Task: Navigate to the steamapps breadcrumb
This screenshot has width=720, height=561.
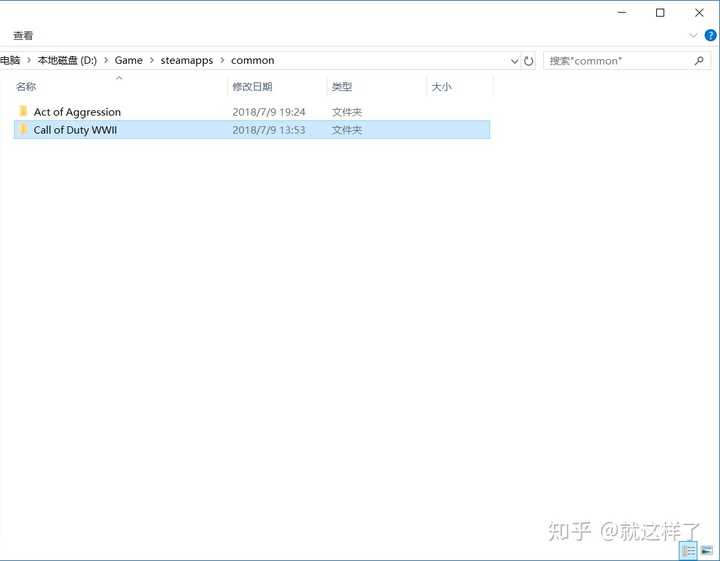Action: tap(186, 60)
